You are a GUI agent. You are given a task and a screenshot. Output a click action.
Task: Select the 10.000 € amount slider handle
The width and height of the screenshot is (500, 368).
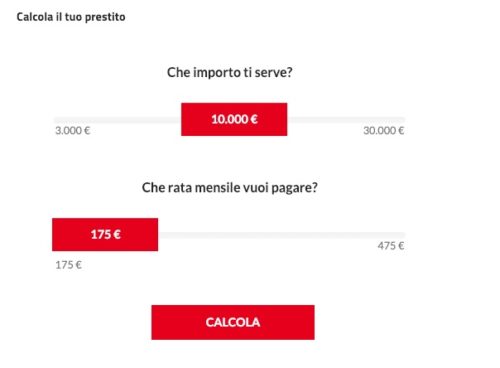tap(234, 119)
